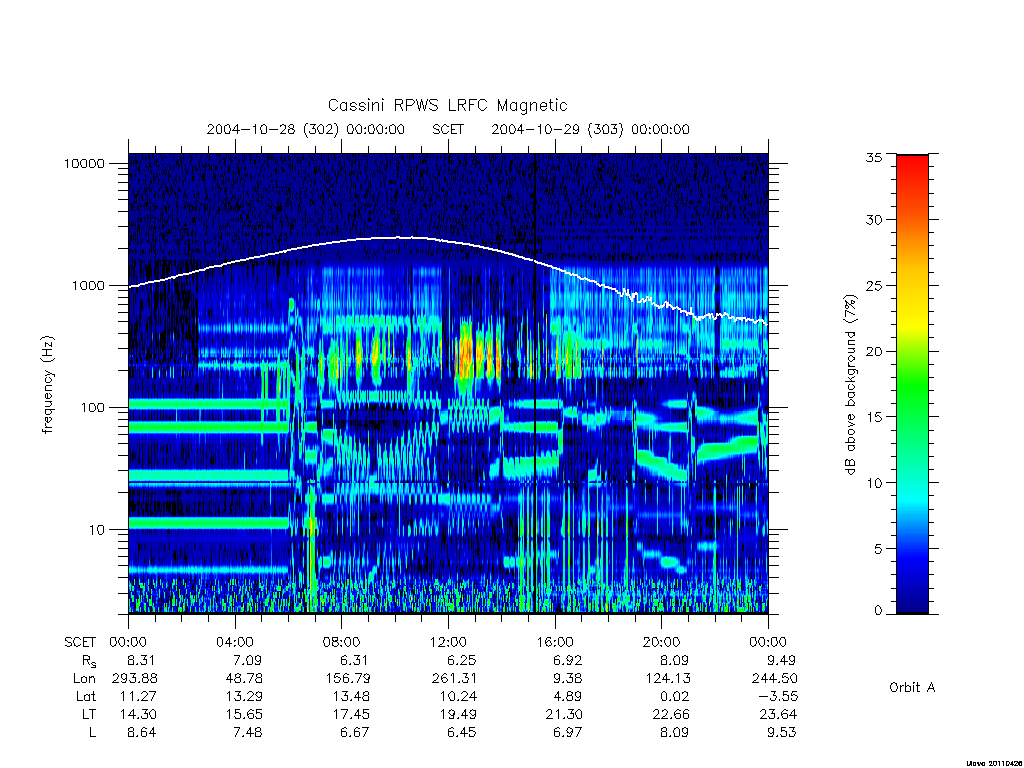Click the L value 6.45
Image resolution: width=1024 pixels, height=768 pixels.
(x=461, y=733)
